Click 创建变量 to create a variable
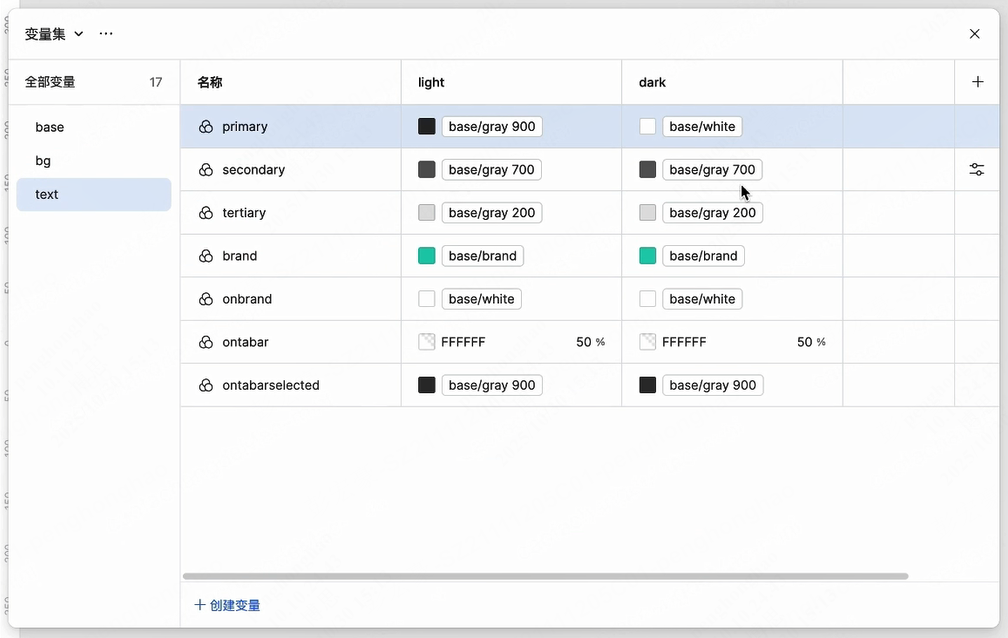Screen dimensions: 1008x638 (227, 605)
